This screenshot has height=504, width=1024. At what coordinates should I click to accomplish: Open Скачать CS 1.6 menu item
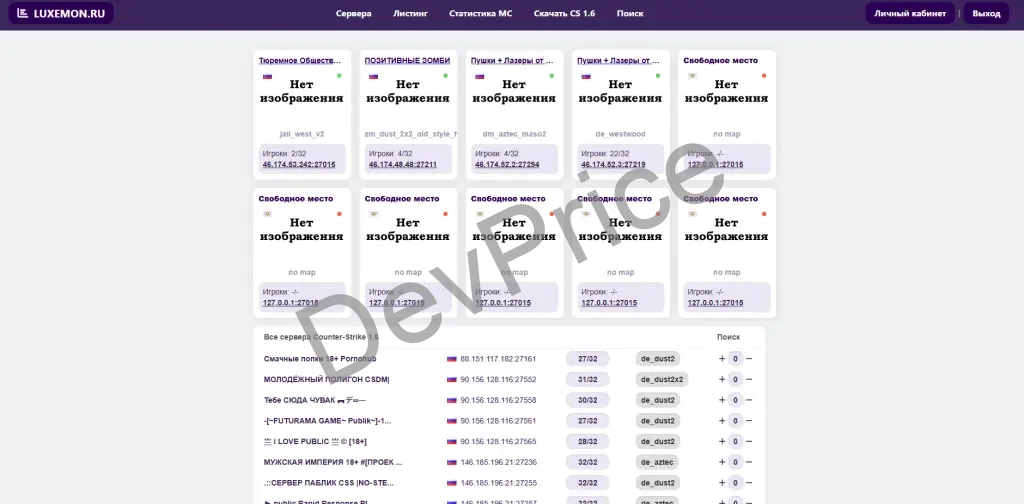(x=564, y=13)
